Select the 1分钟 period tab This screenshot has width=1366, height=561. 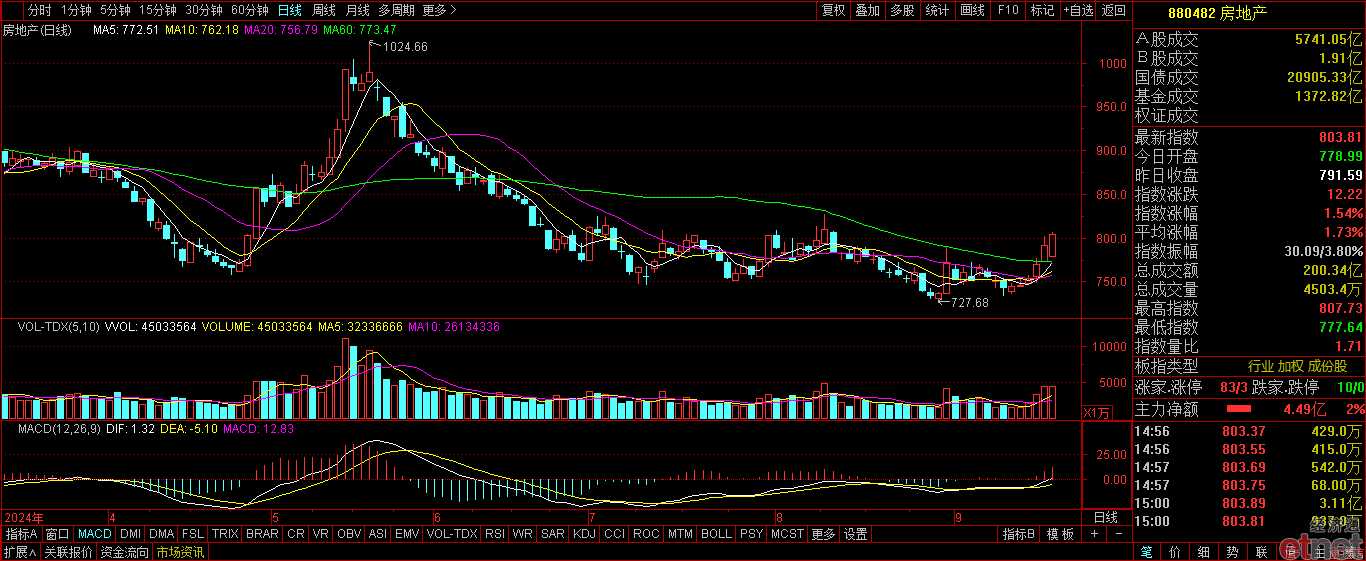pos(76,10)
